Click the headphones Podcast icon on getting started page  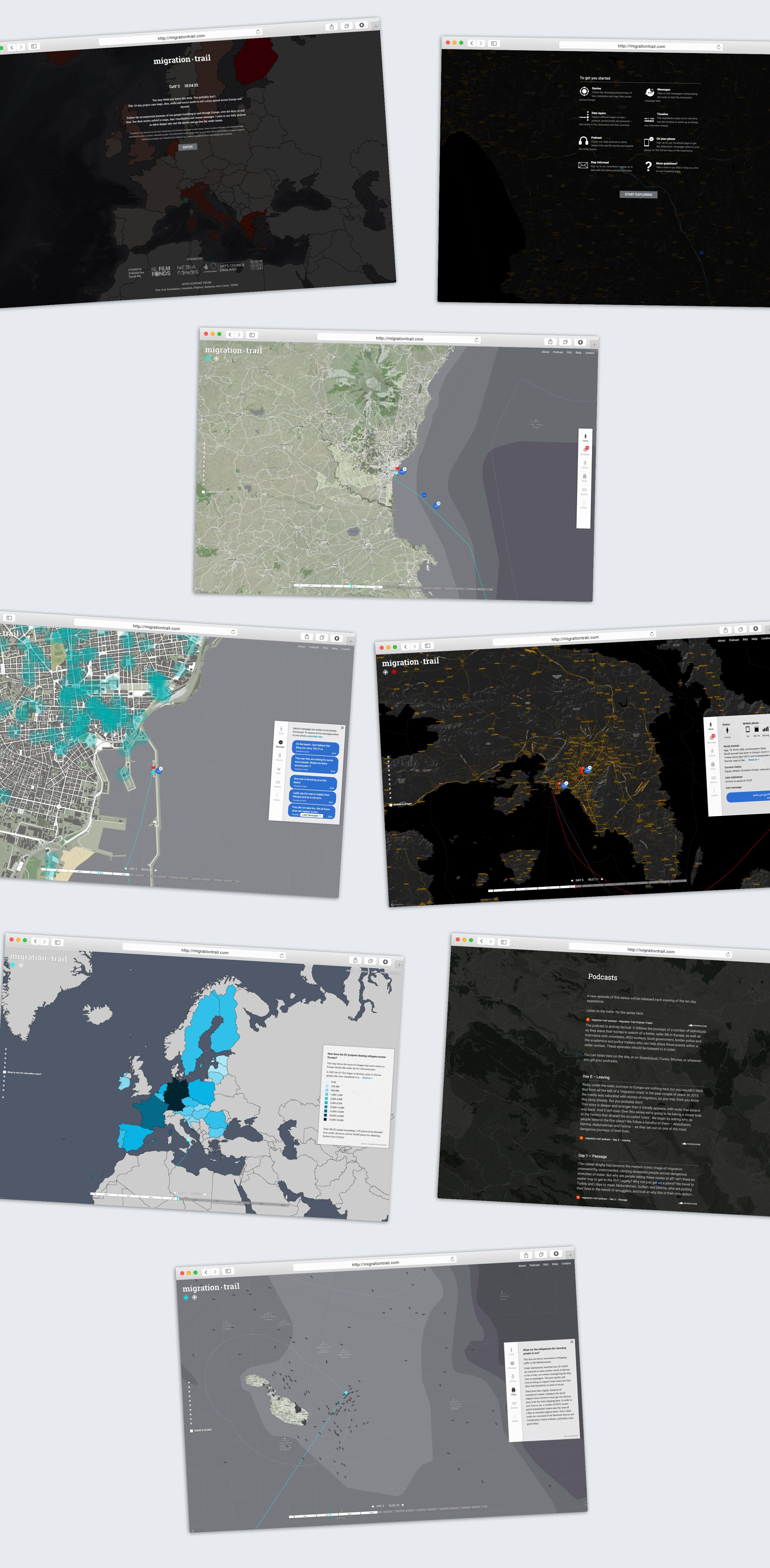pyautogui.click(x=584, y=141)
